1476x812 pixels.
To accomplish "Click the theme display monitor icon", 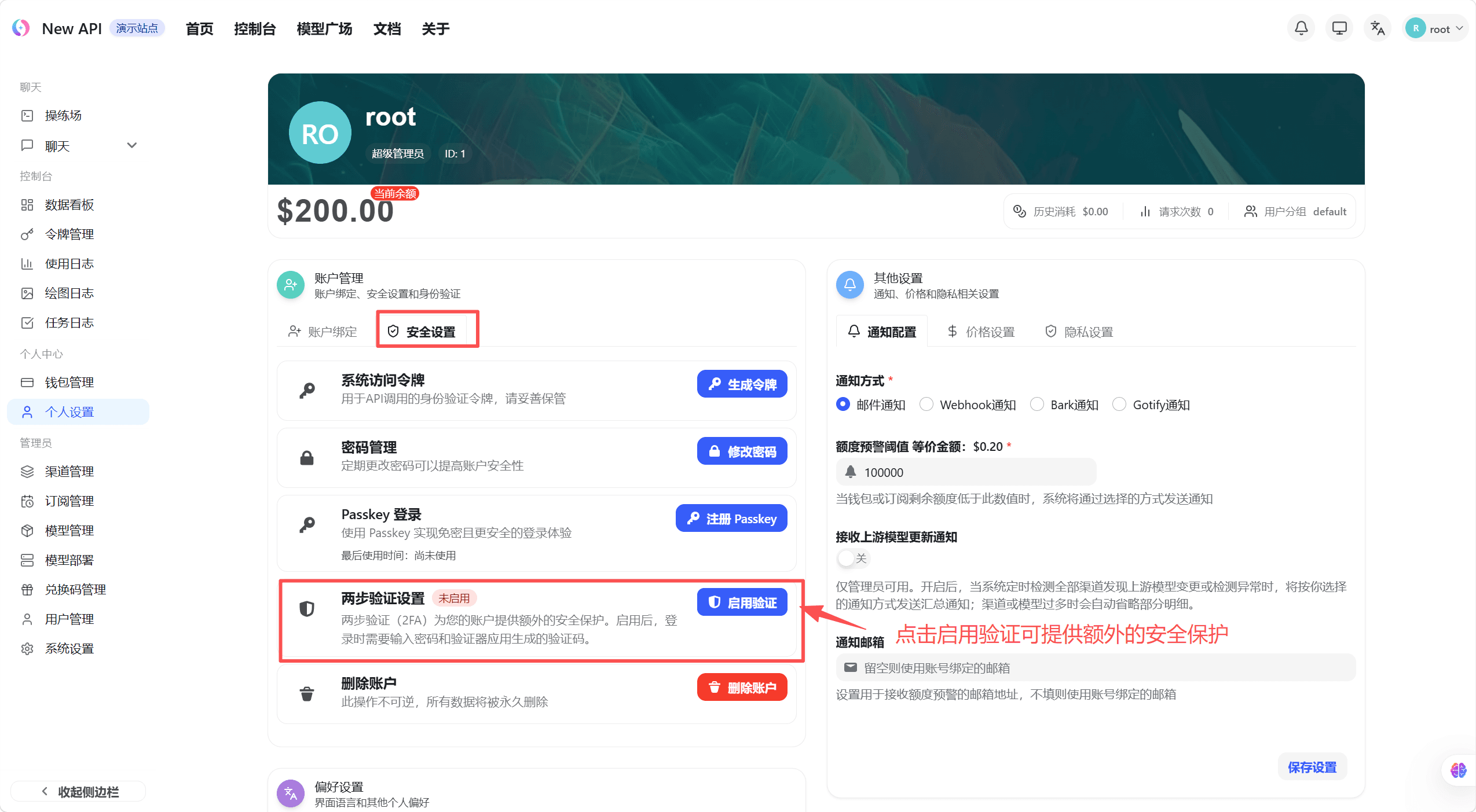I will pyautogui.click(x=1339, y=27).
